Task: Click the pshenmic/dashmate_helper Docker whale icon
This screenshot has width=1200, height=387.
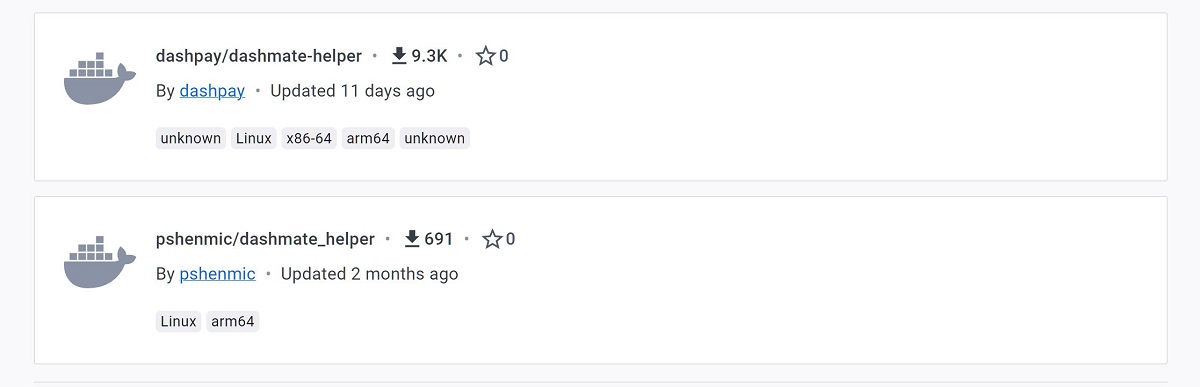Action: [99, 262]
